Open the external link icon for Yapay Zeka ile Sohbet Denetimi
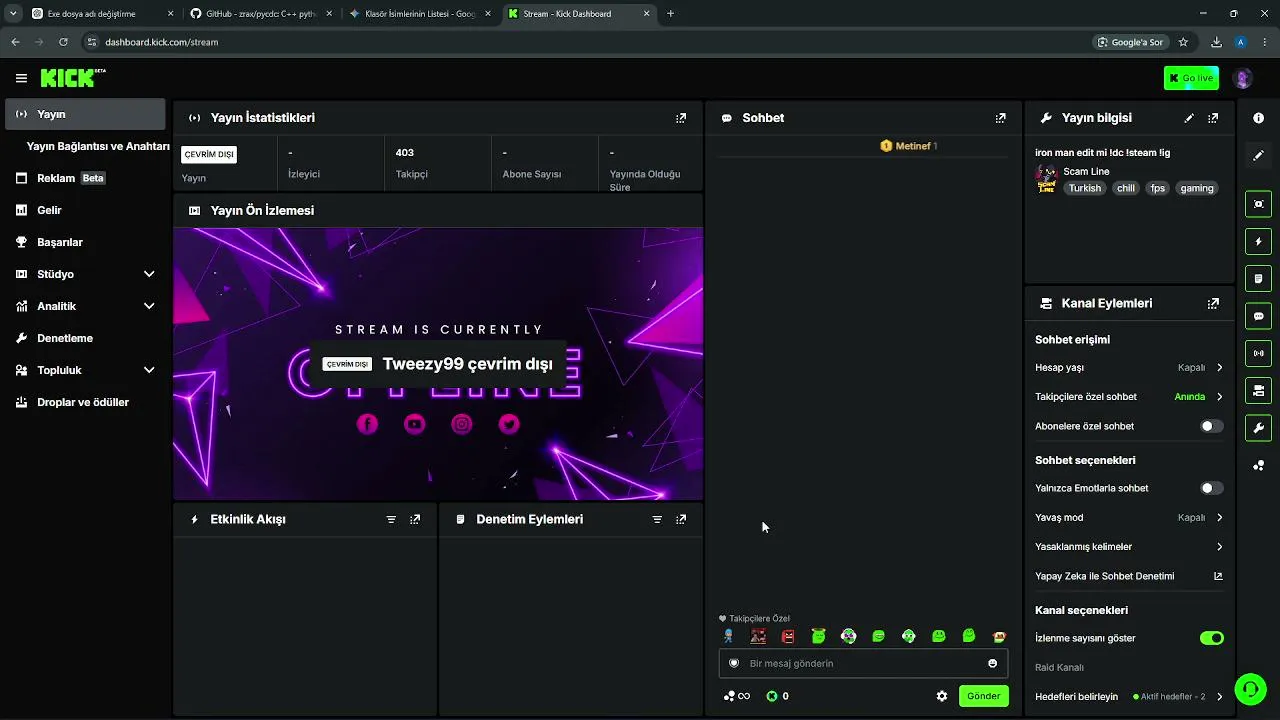 [1218, 576]
